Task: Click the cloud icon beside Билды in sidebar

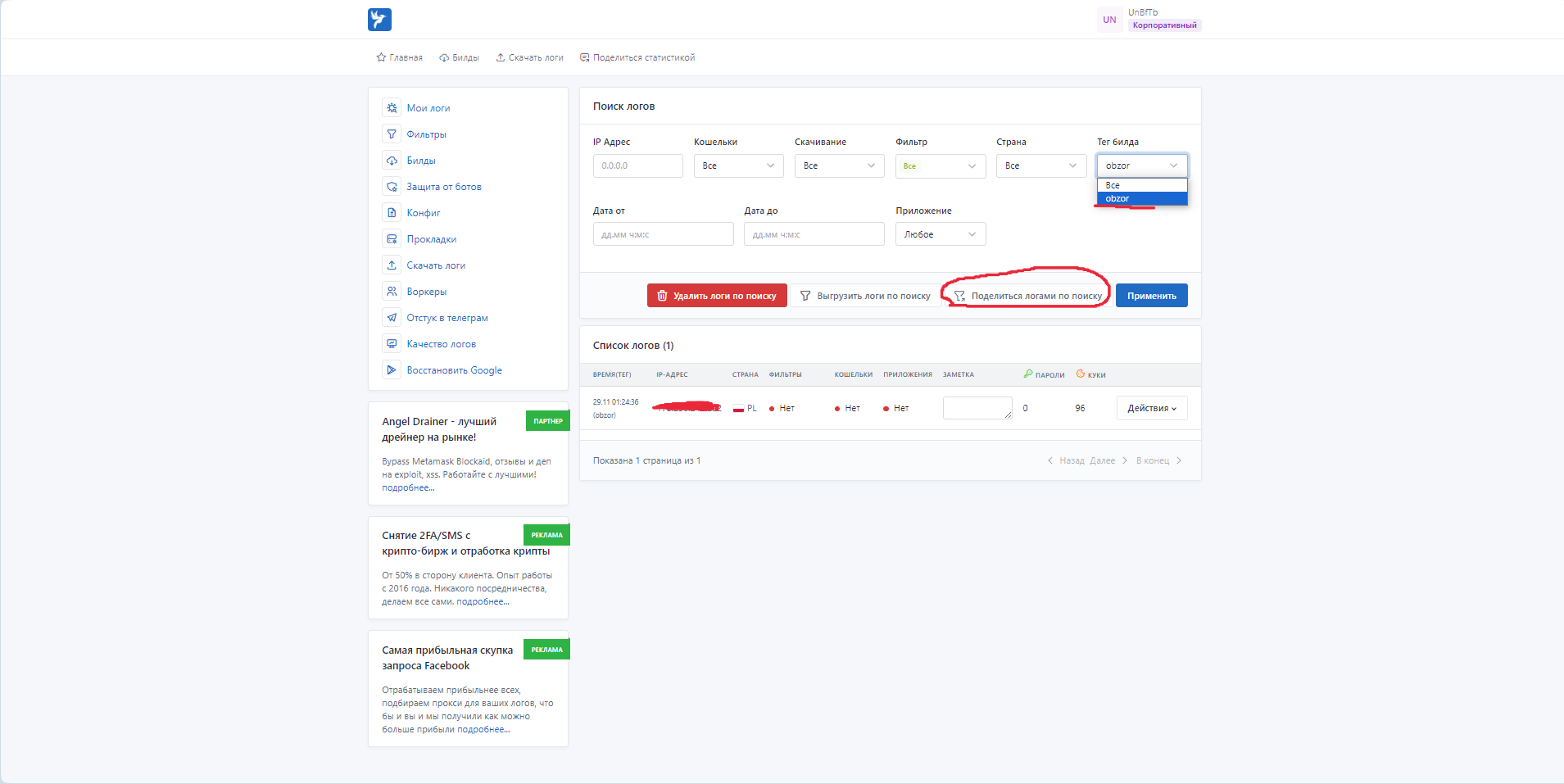Action: coord(392,161)
